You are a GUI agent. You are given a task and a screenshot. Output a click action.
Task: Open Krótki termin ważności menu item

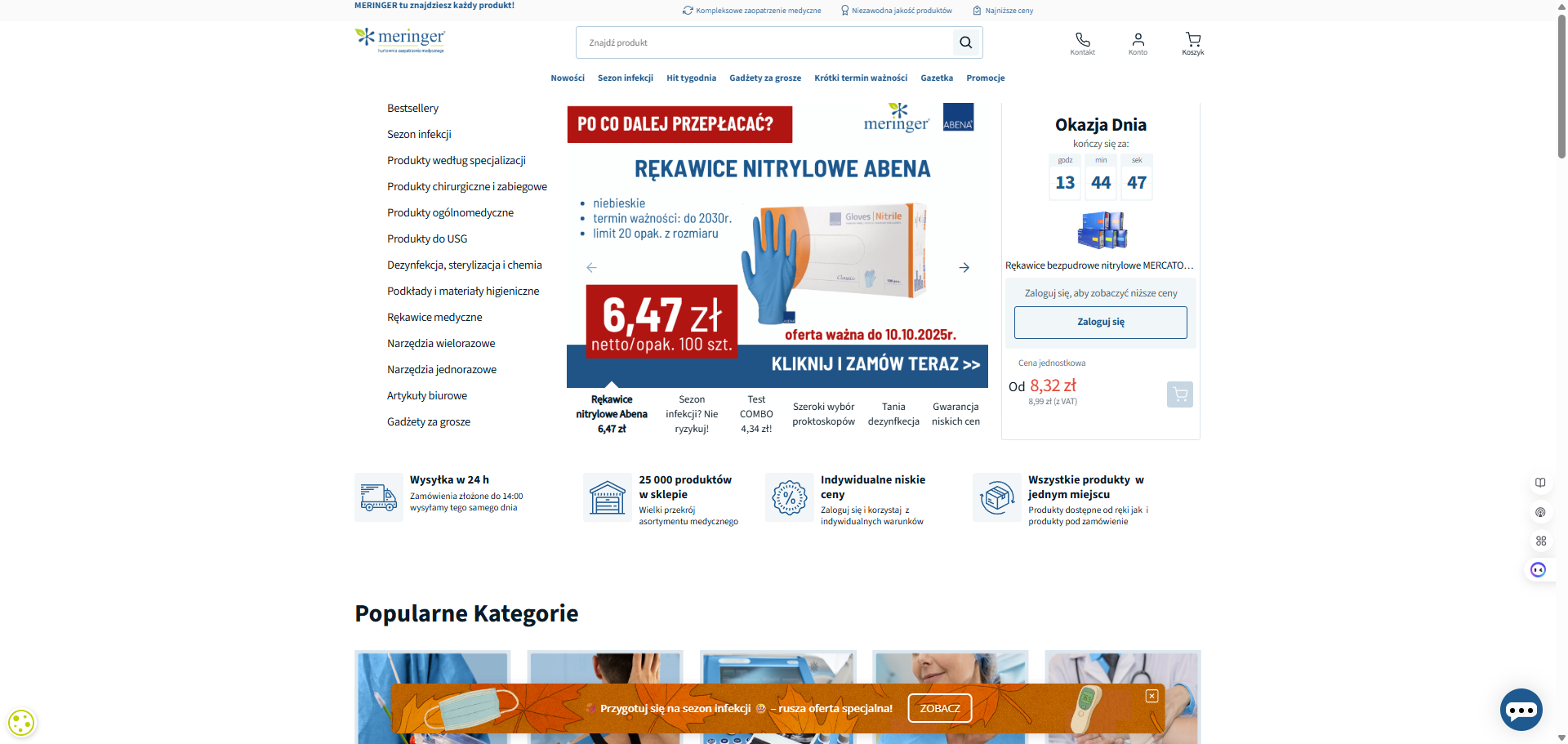[x=861, y=78]
